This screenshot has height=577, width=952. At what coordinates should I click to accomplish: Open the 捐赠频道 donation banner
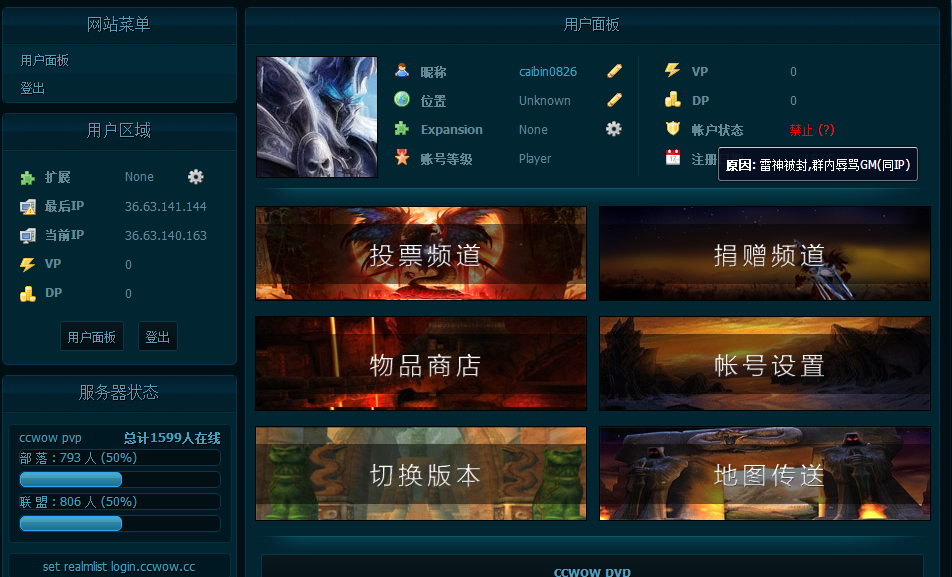765,254
